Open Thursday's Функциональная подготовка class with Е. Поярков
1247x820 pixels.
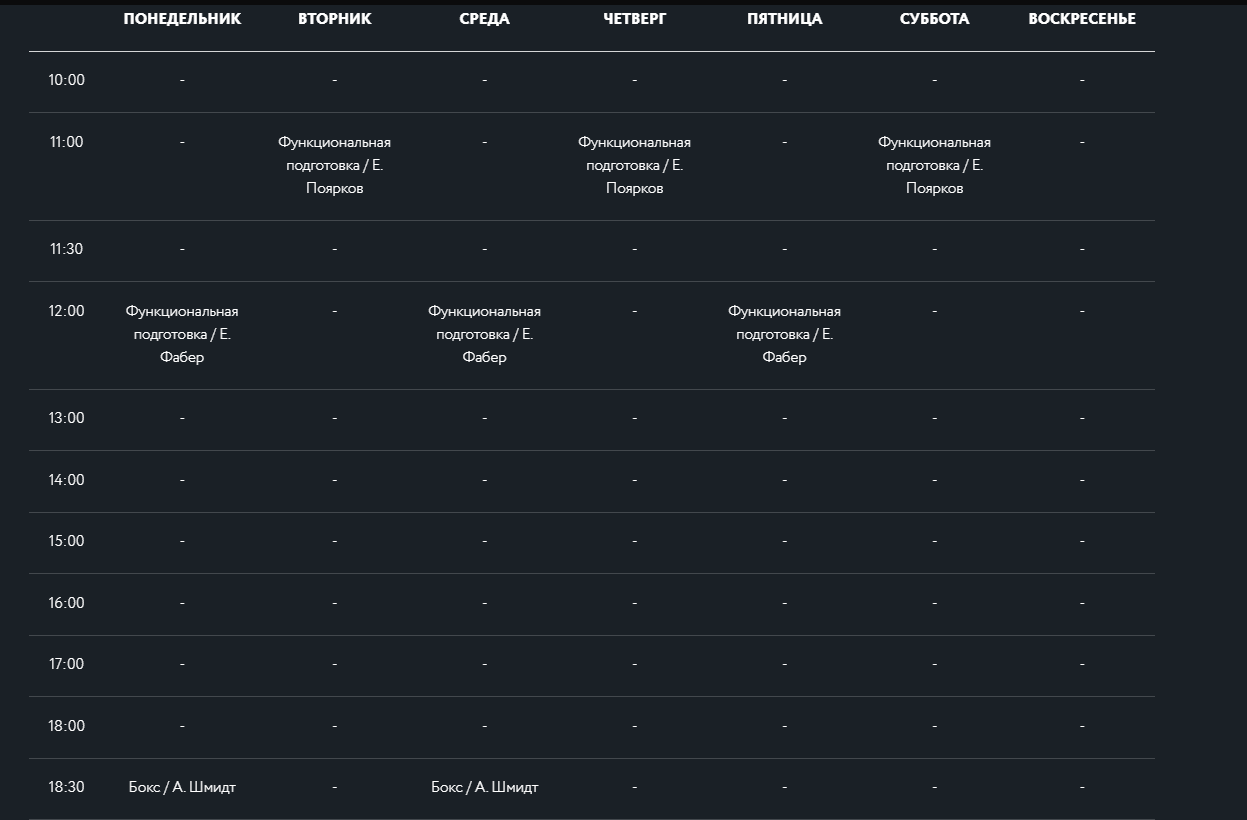point(634,165)
